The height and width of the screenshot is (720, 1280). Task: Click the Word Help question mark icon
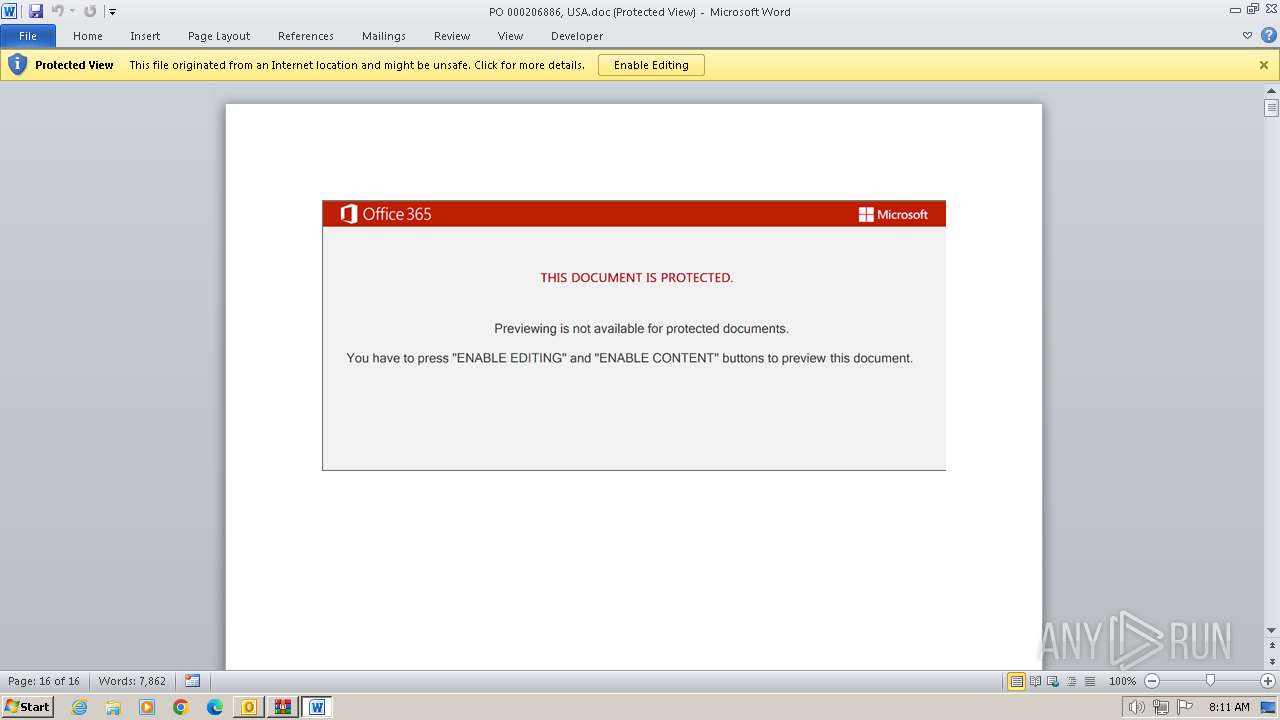(x=1268, y=35)
